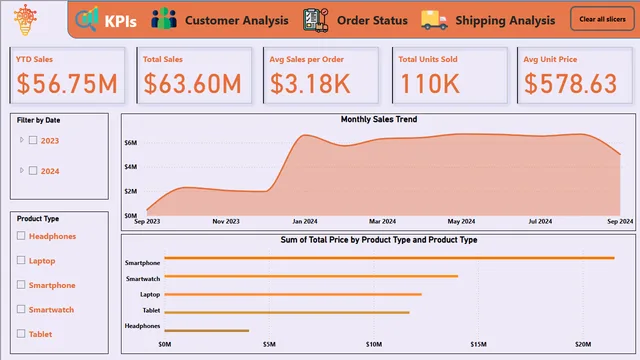
Task: Click the Sum of Total Price chart title
Action: pyautogui.click(x=379, y=240)
